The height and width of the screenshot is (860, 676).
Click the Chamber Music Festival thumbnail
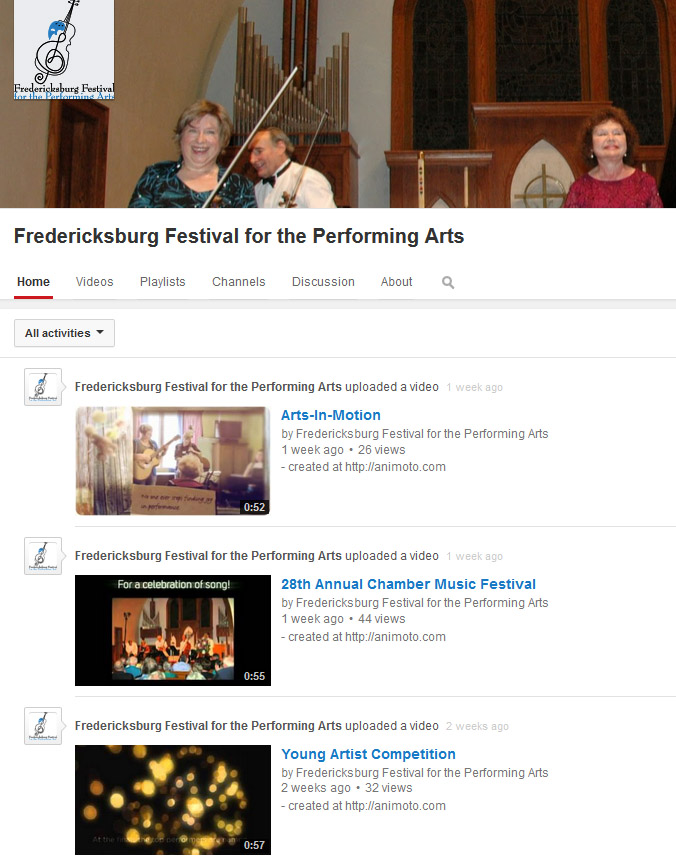(x=172, y=631)
